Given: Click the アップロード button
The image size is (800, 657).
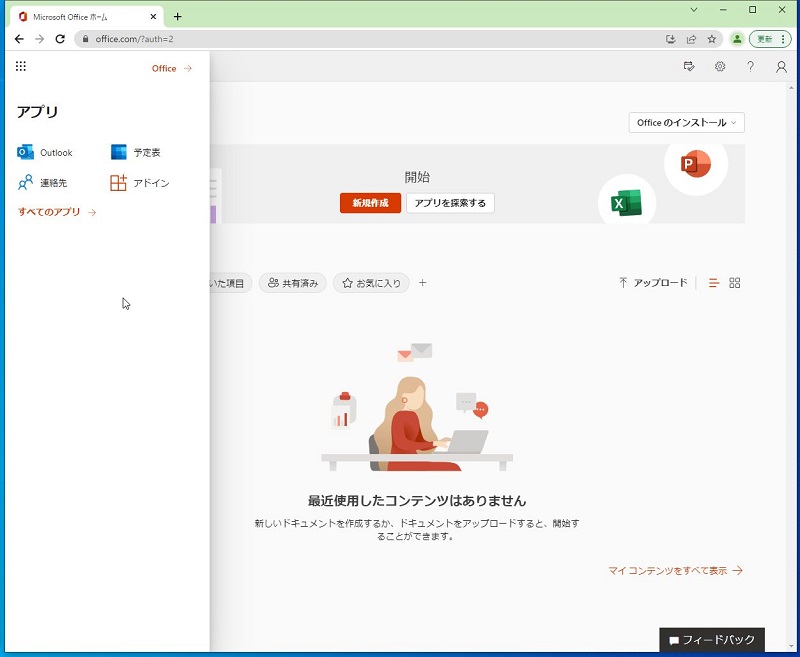Looking at the screenshot, I should pyautogui.click(x=653, y=283).
